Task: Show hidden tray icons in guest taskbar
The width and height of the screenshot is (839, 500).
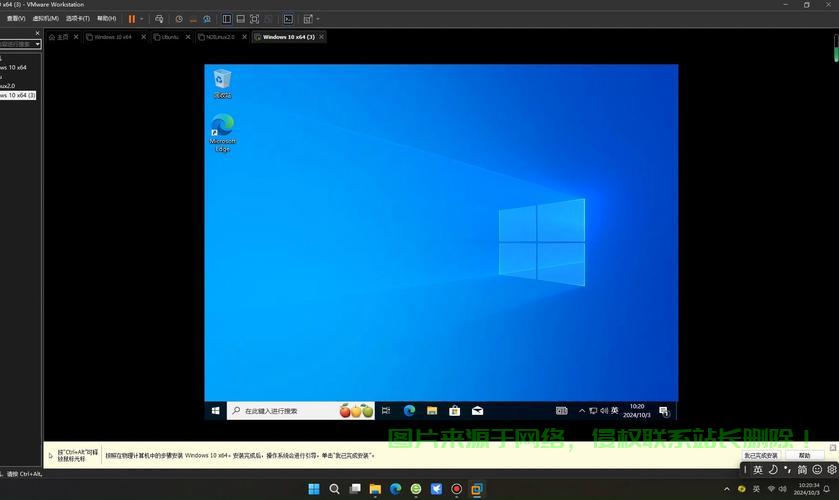Action: tap(582, 410)
